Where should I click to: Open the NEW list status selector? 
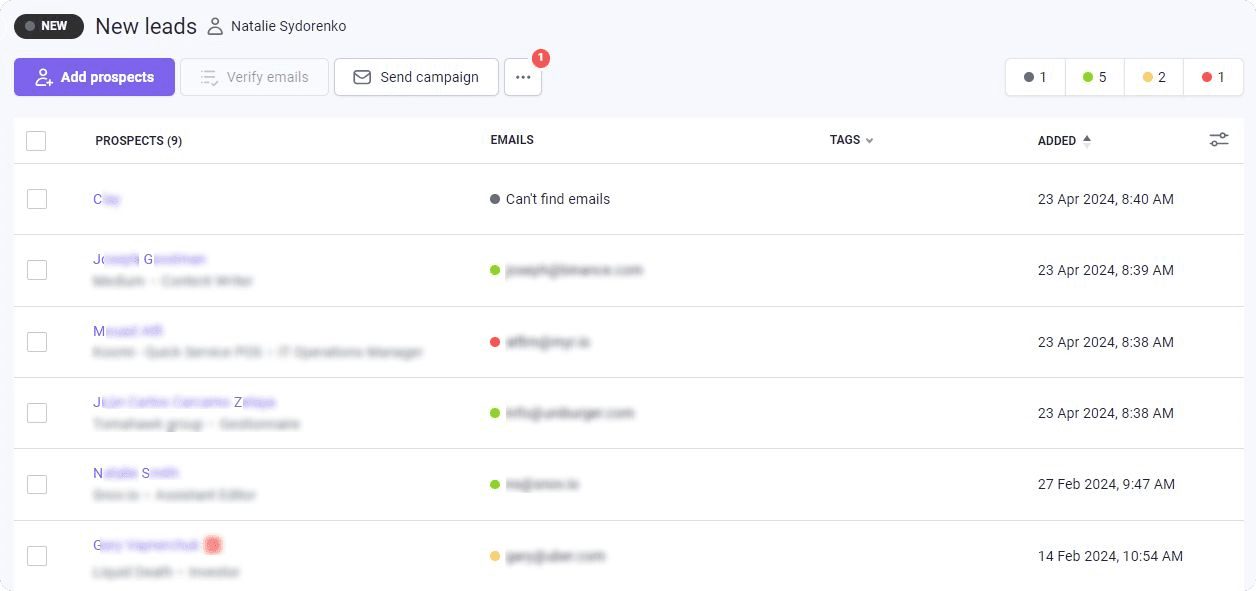49,26
